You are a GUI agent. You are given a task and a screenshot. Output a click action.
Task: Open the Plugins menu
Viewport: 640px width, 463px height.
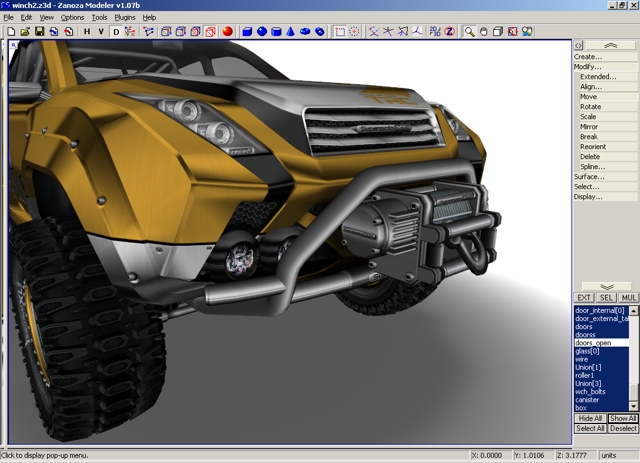point(124,17)
